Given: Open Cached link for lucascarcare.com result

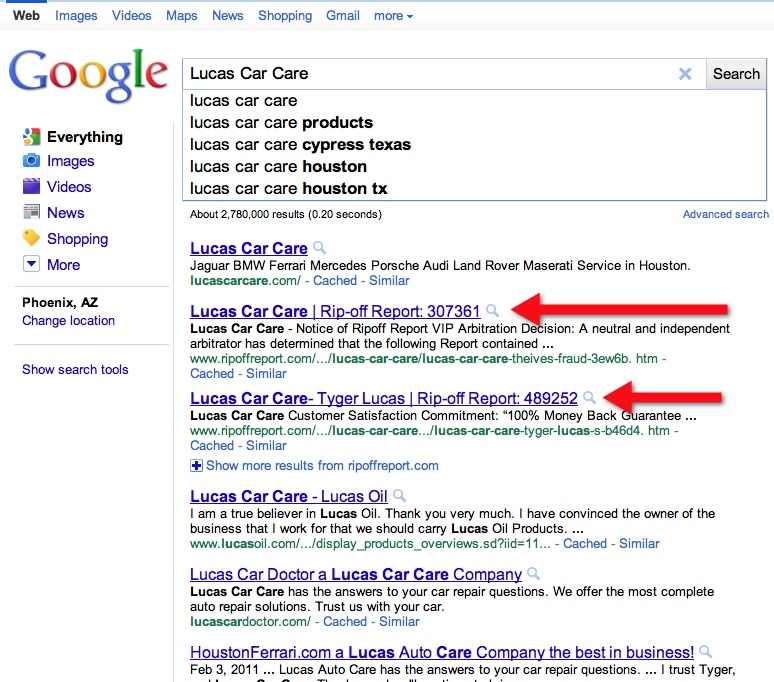Looking at the screenshot, I should pyautogui.click(x=335, y=281).
